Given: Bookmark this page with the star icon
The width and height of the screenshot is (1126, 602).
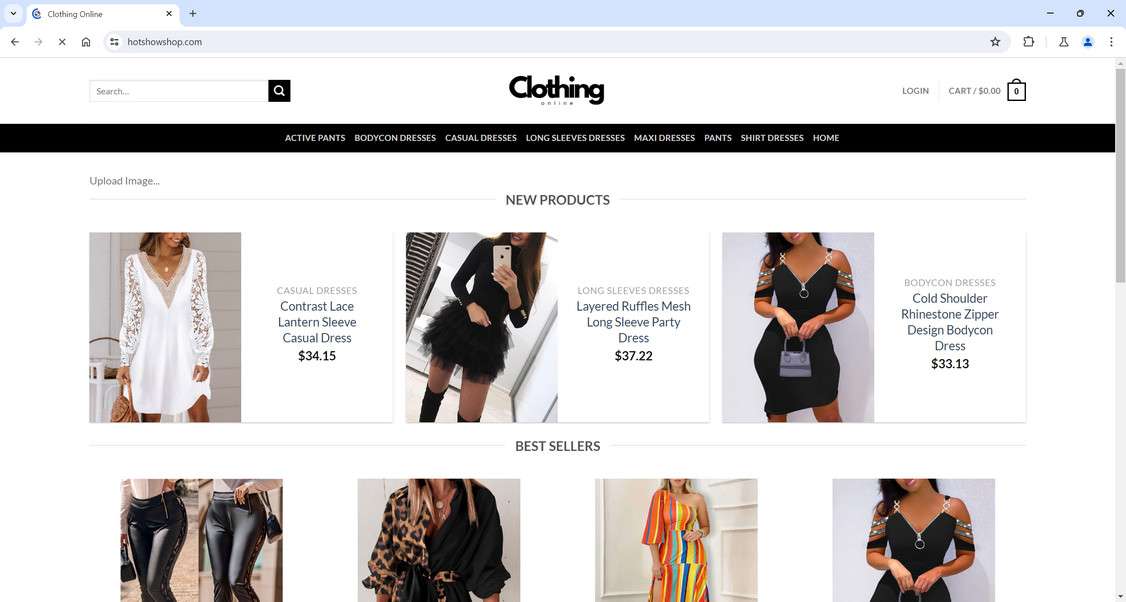Looking at the screenshot, I should coord(995,42).
